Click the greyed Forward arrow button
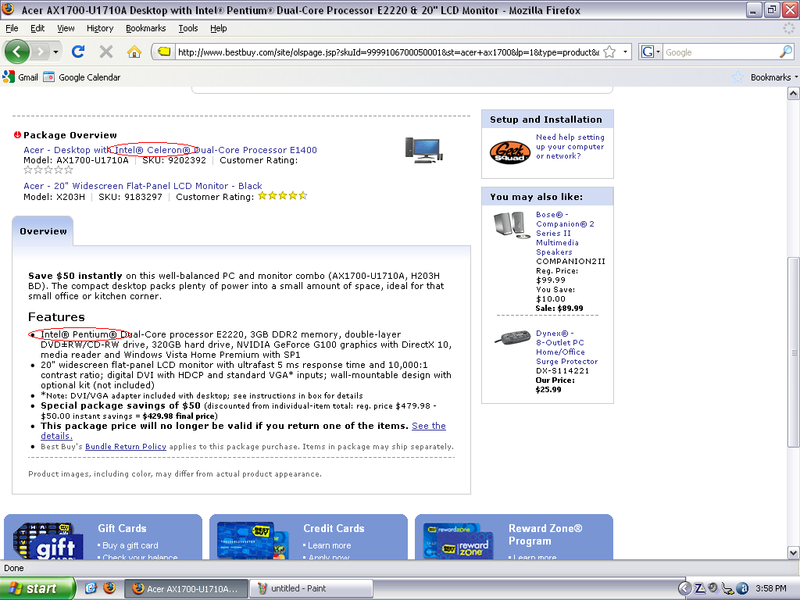This screenshot has height=600, width=800. [40, 52]
